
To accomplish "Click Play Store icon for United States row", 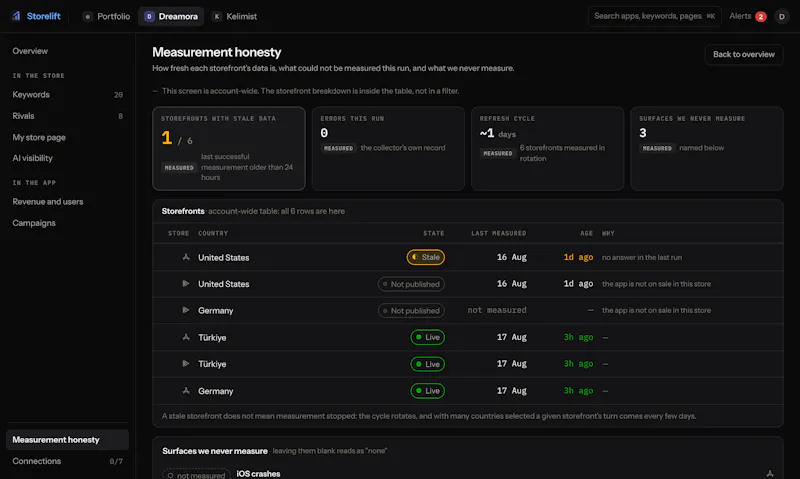I will pos(186,284).
